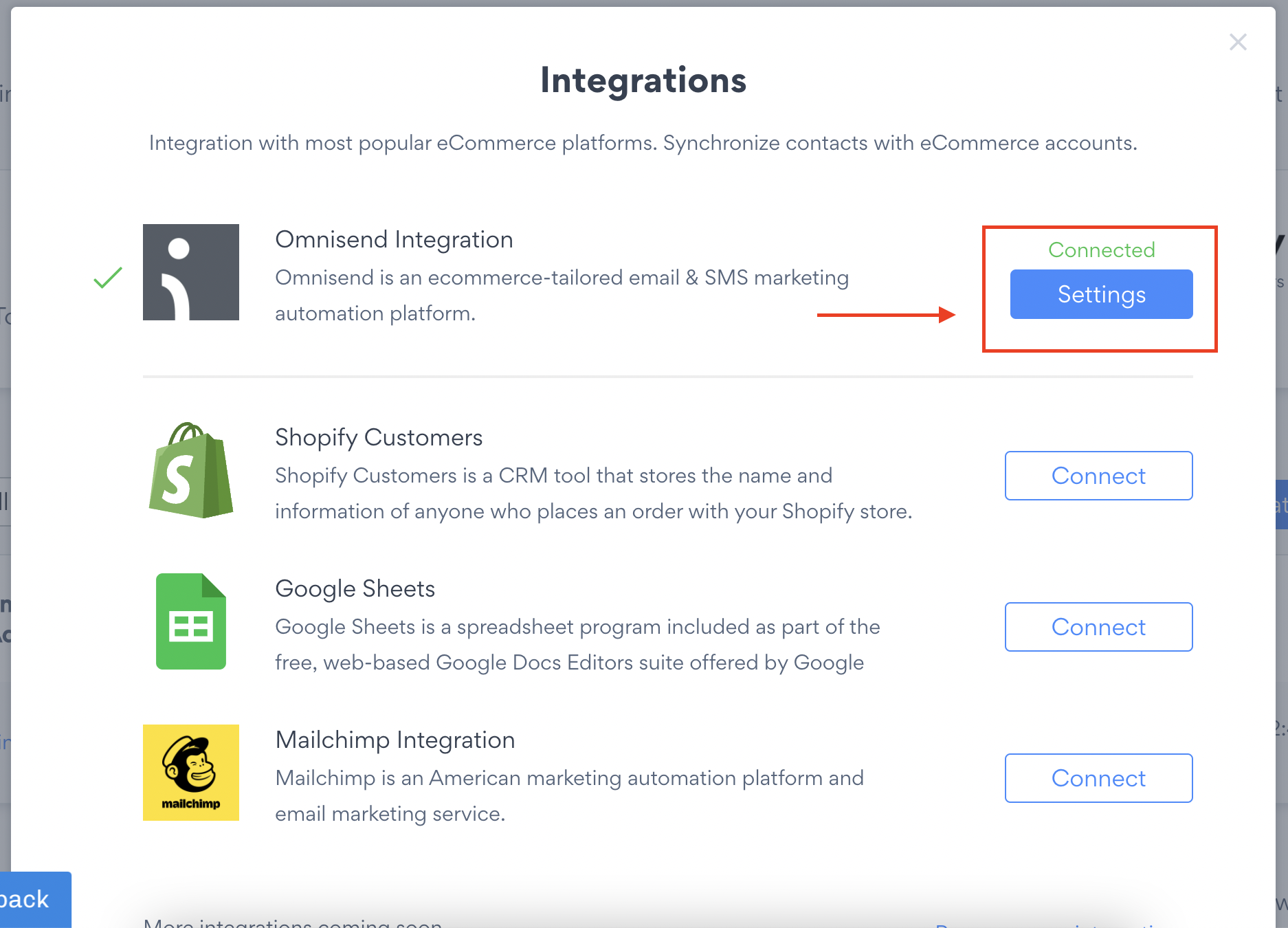Viewport: 1288px width, 928px height.
Task: Click the 'Google Sheets' title
Action: coord(355,589)
